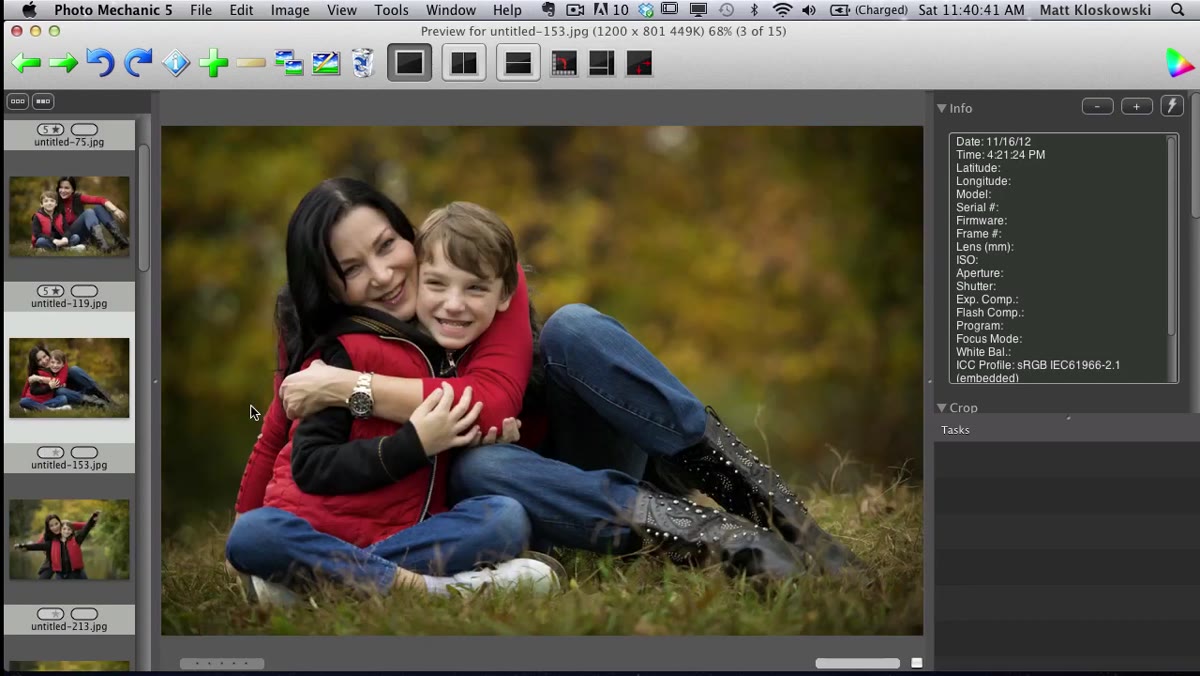Collapse the Info panel triangle

(942, 108)
